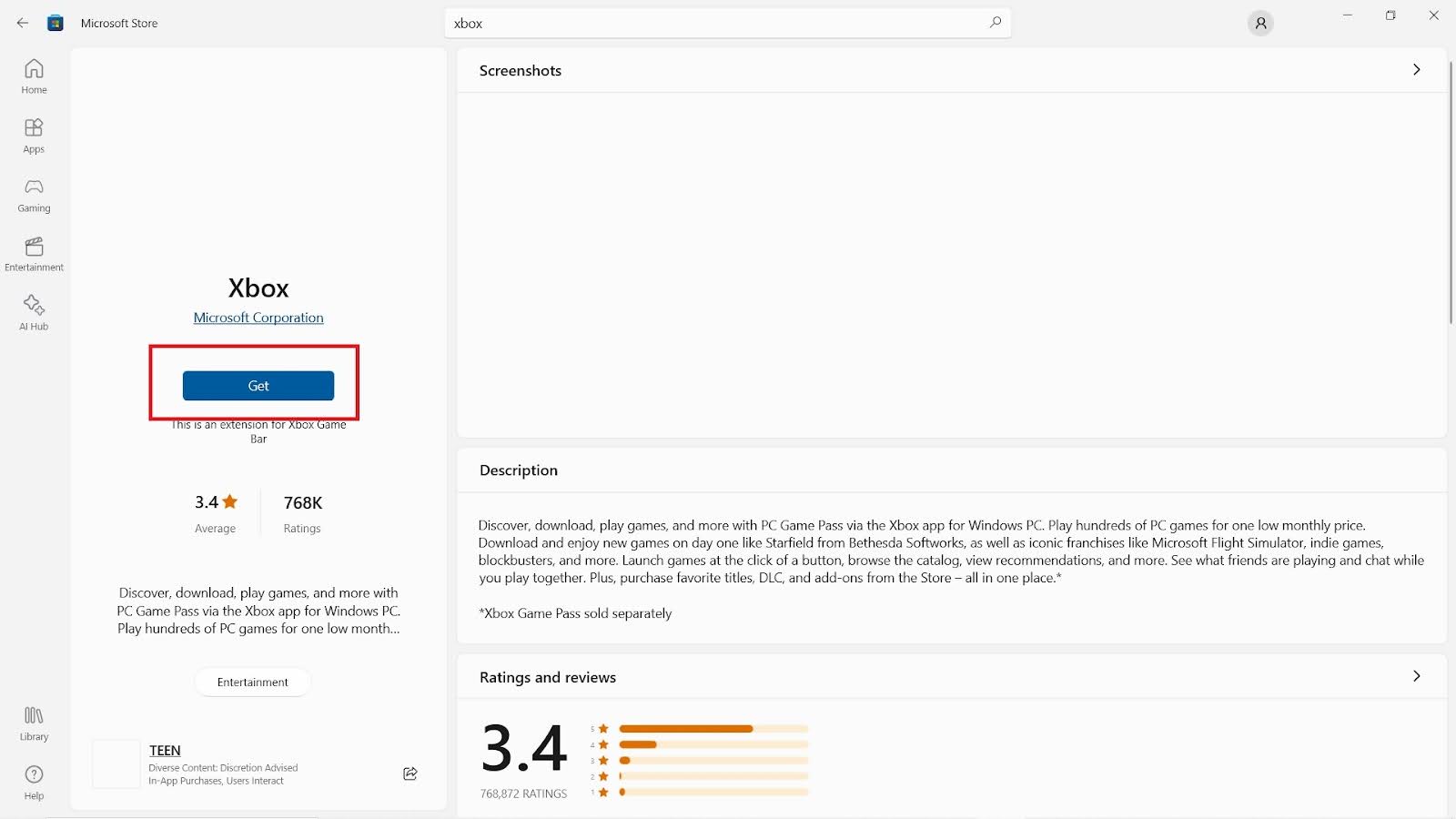Open the Library in sidebar
Screen dimensions: 1456x819
pyautogui.click(x=34, y=723)
